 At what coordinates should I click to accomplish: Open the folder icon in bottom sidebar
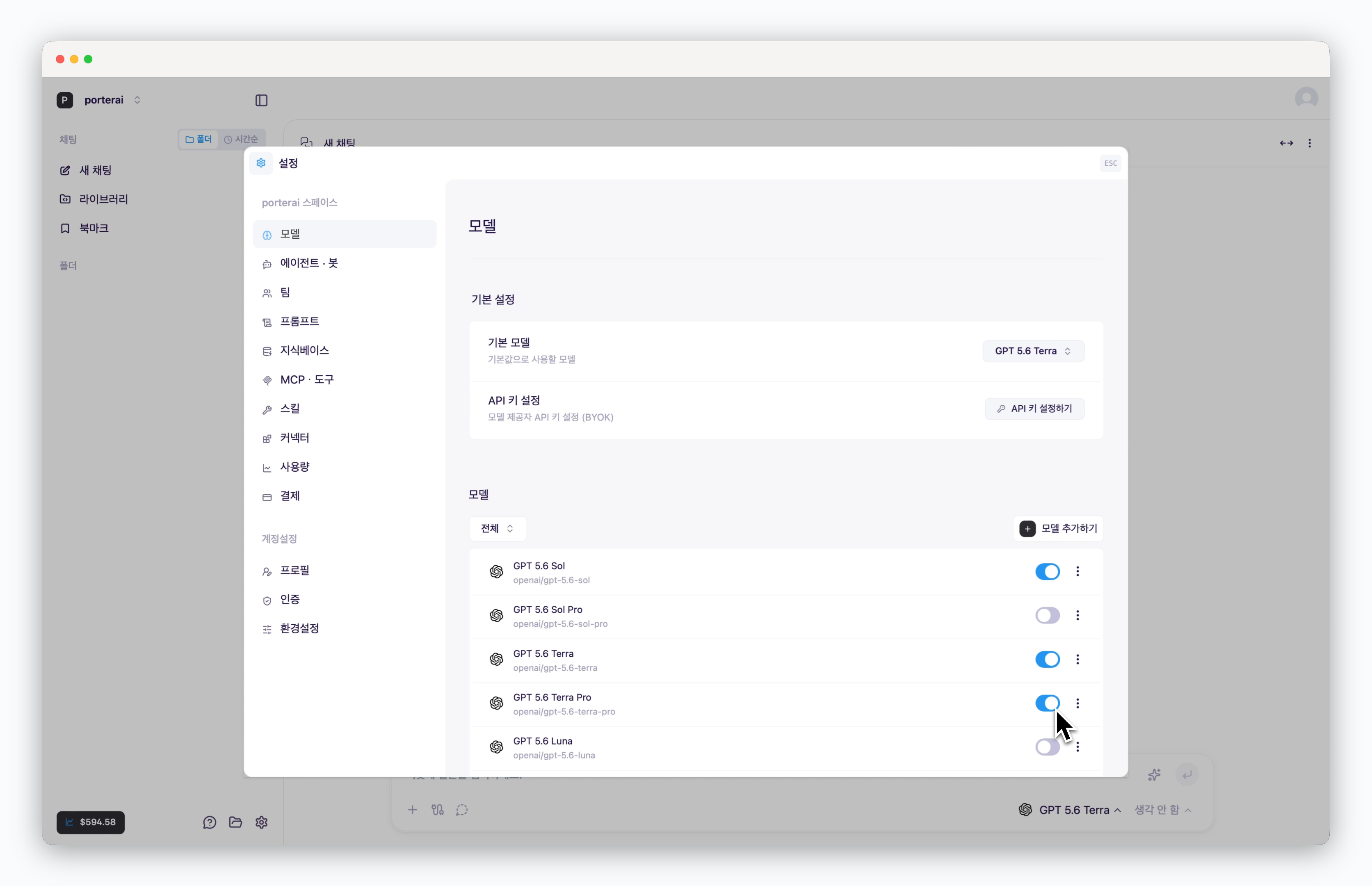(x=235, y=822)
